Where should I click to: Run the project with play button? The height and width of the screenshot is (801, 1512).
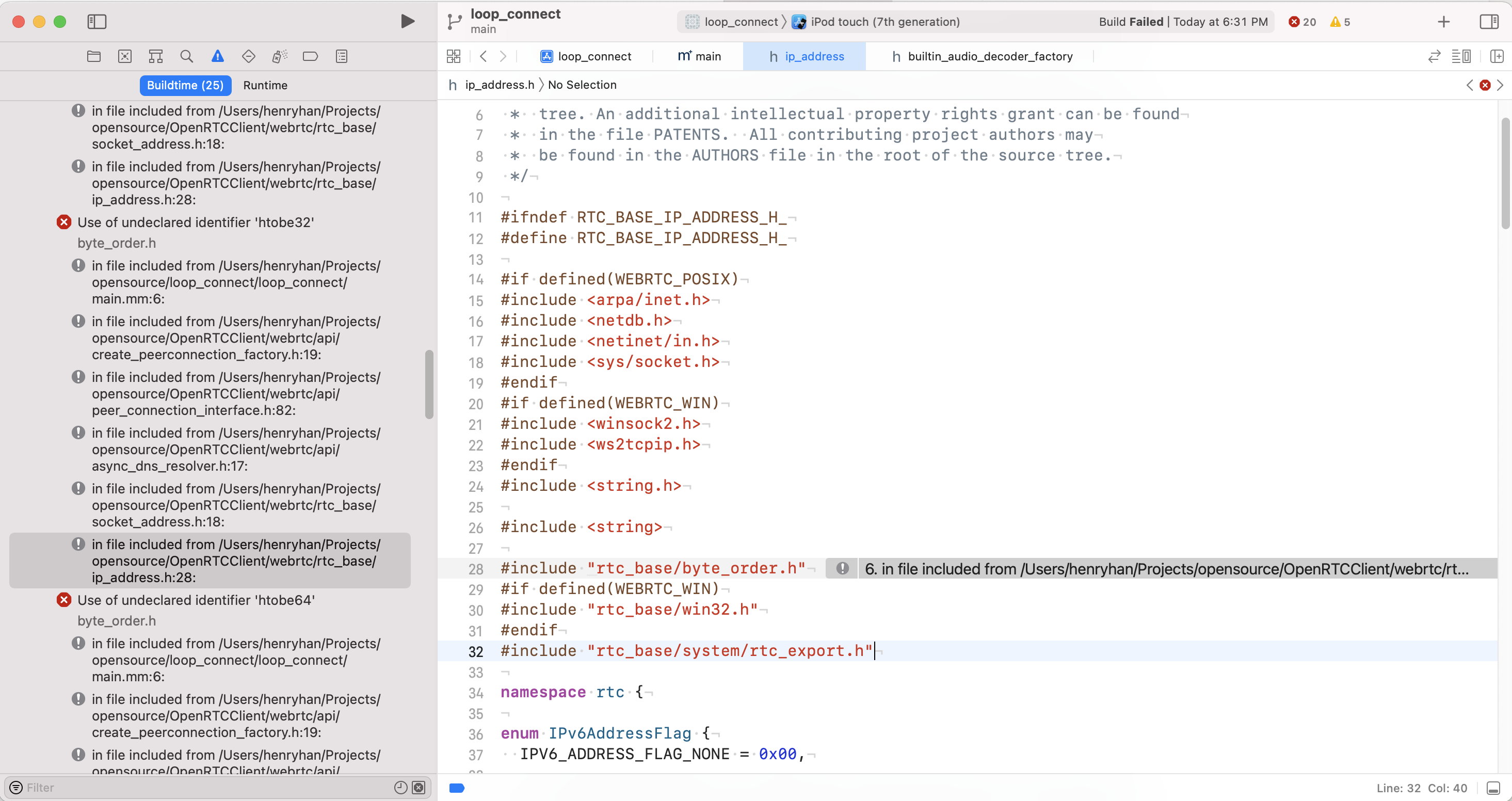tap(407, 22)
